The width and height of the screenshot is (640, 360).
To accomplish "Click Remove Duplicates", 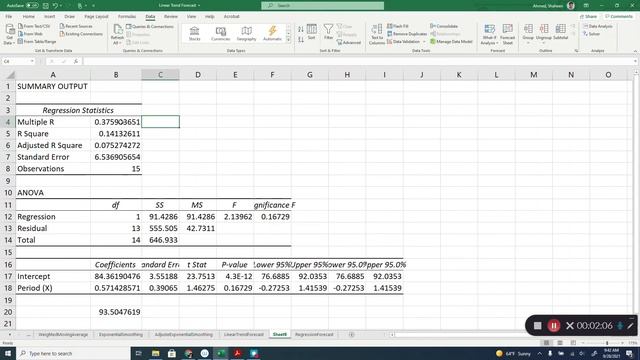I will 407,34.
